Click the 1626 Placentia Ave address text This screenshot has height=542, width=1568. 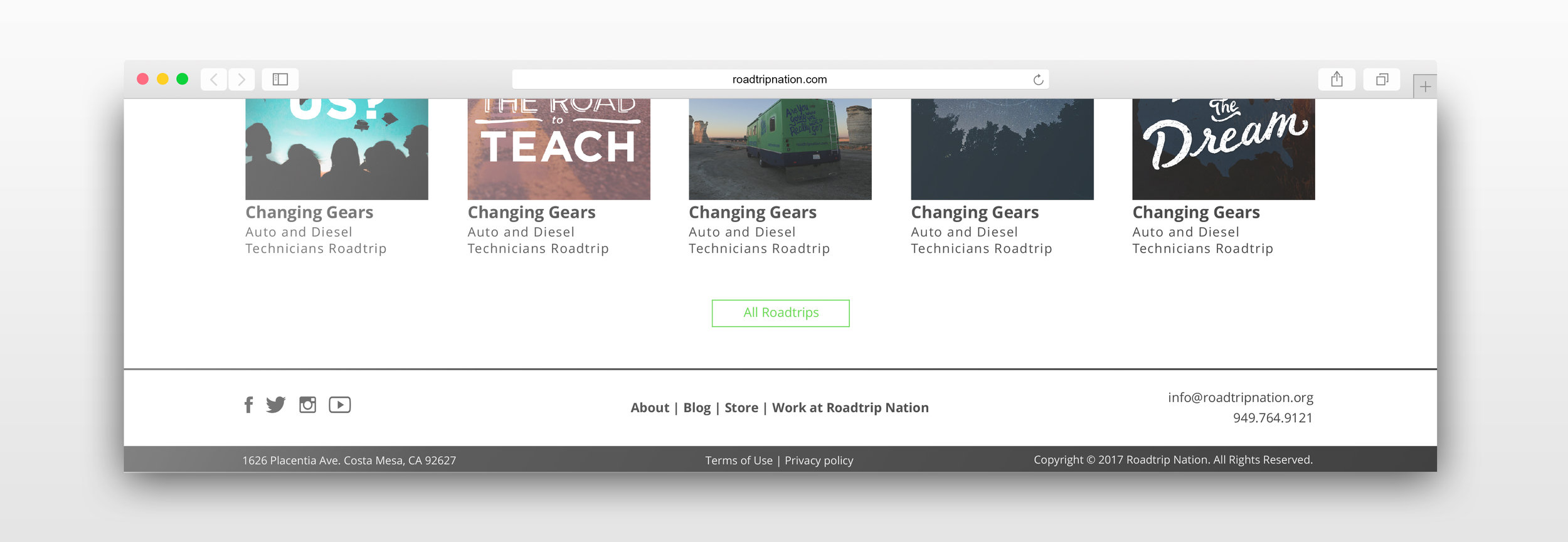tap(349, 460)
